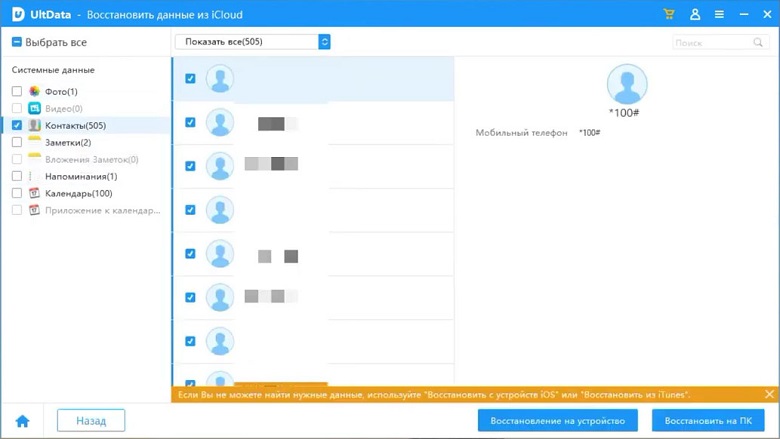Image resolution: width=780 pixels, height=439 pixels.
Task: Tick the disabled Видео(0) checkbox
Action: point(17,108)
